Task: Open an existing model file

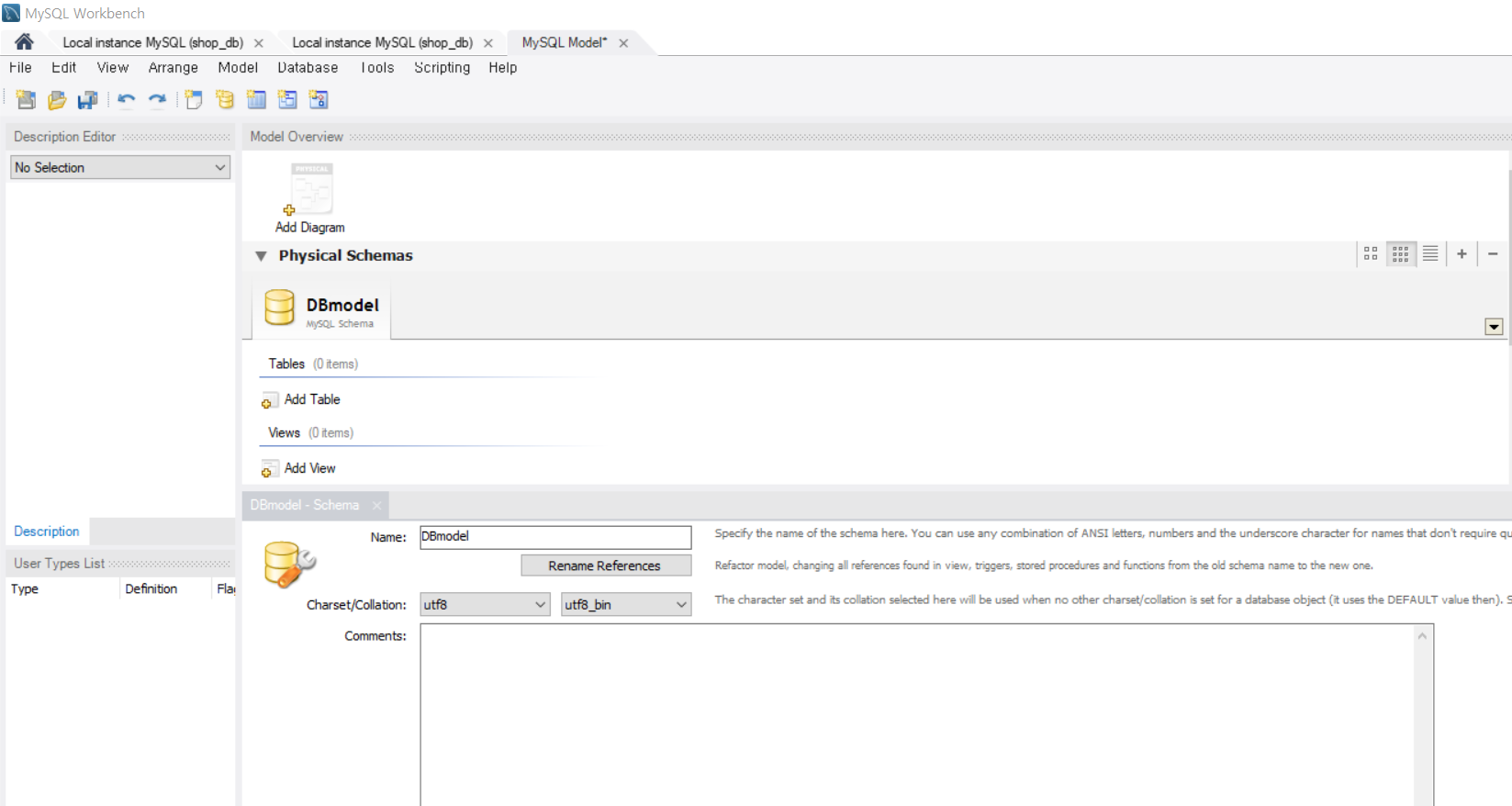Action: (57, 100)
